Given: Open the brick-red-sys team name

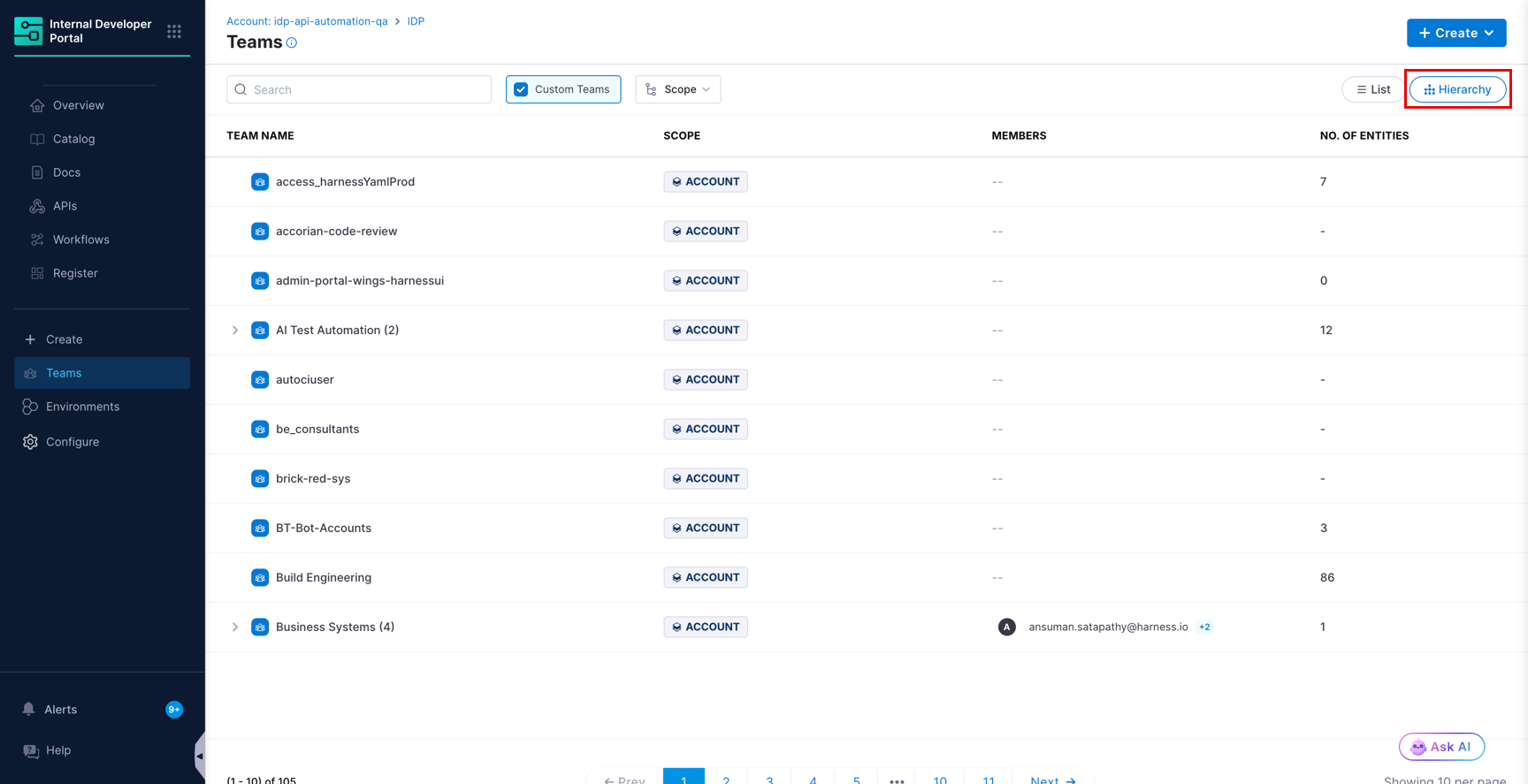Looking at the screenshot, I should 313,479.
